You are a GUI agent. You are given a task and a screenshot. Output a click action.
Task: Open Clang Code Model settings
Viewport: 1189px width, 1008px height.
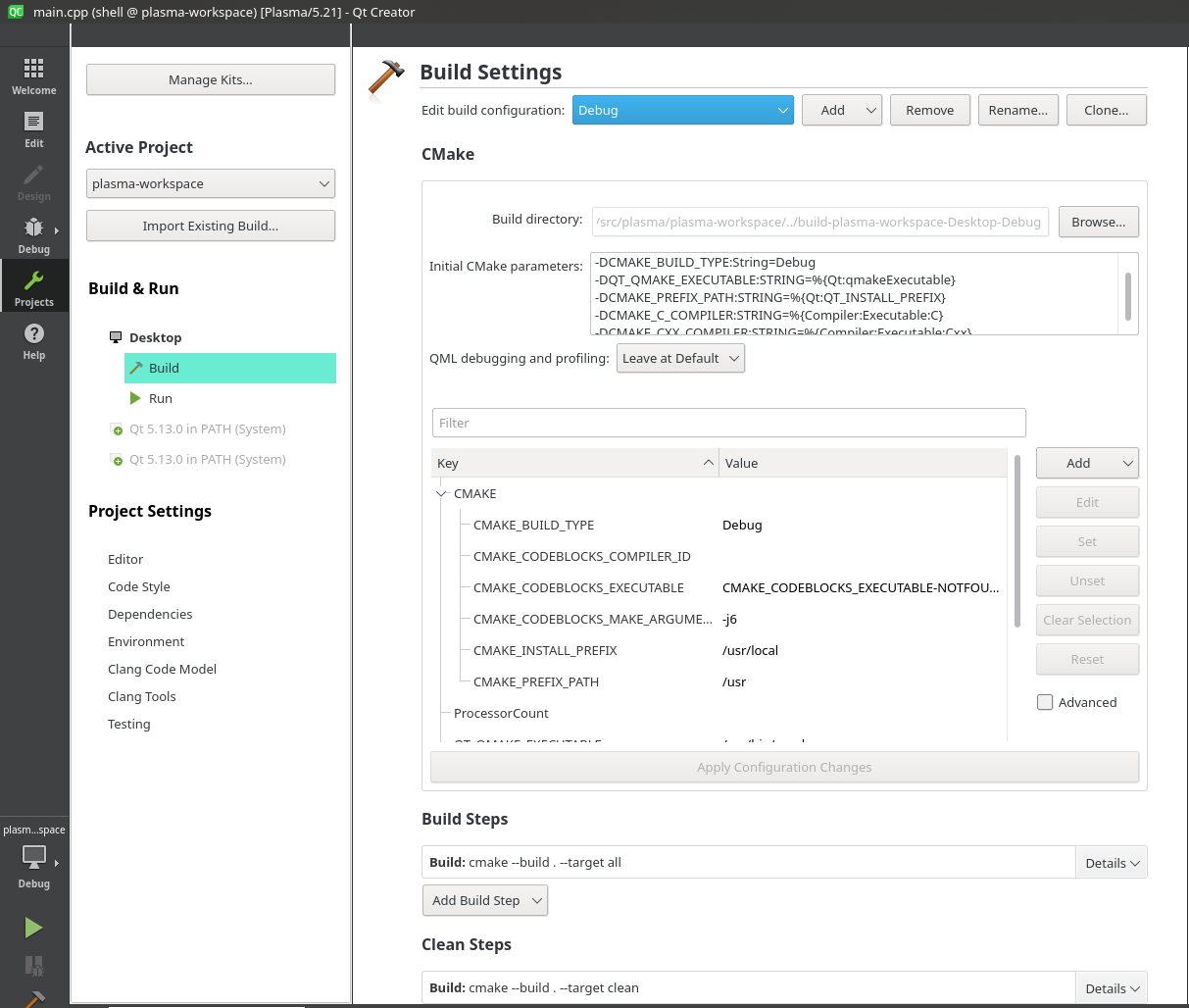click(162, 669)
